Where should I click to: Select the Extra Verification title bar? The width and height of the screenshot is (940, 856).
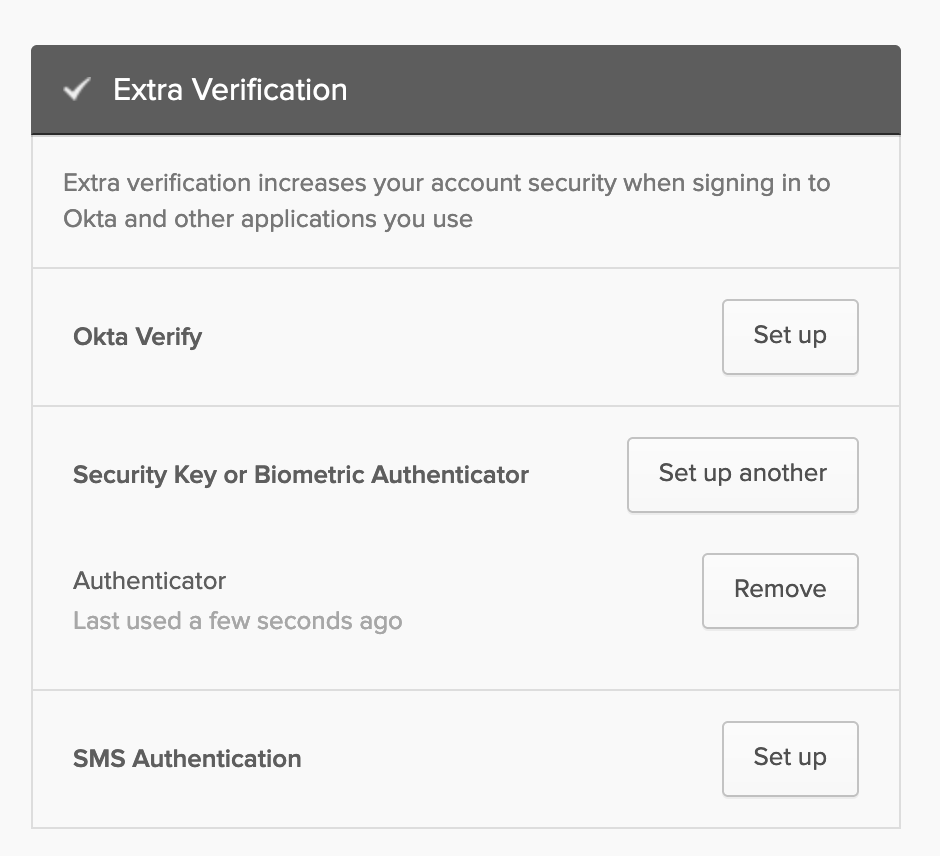(230, 89)
